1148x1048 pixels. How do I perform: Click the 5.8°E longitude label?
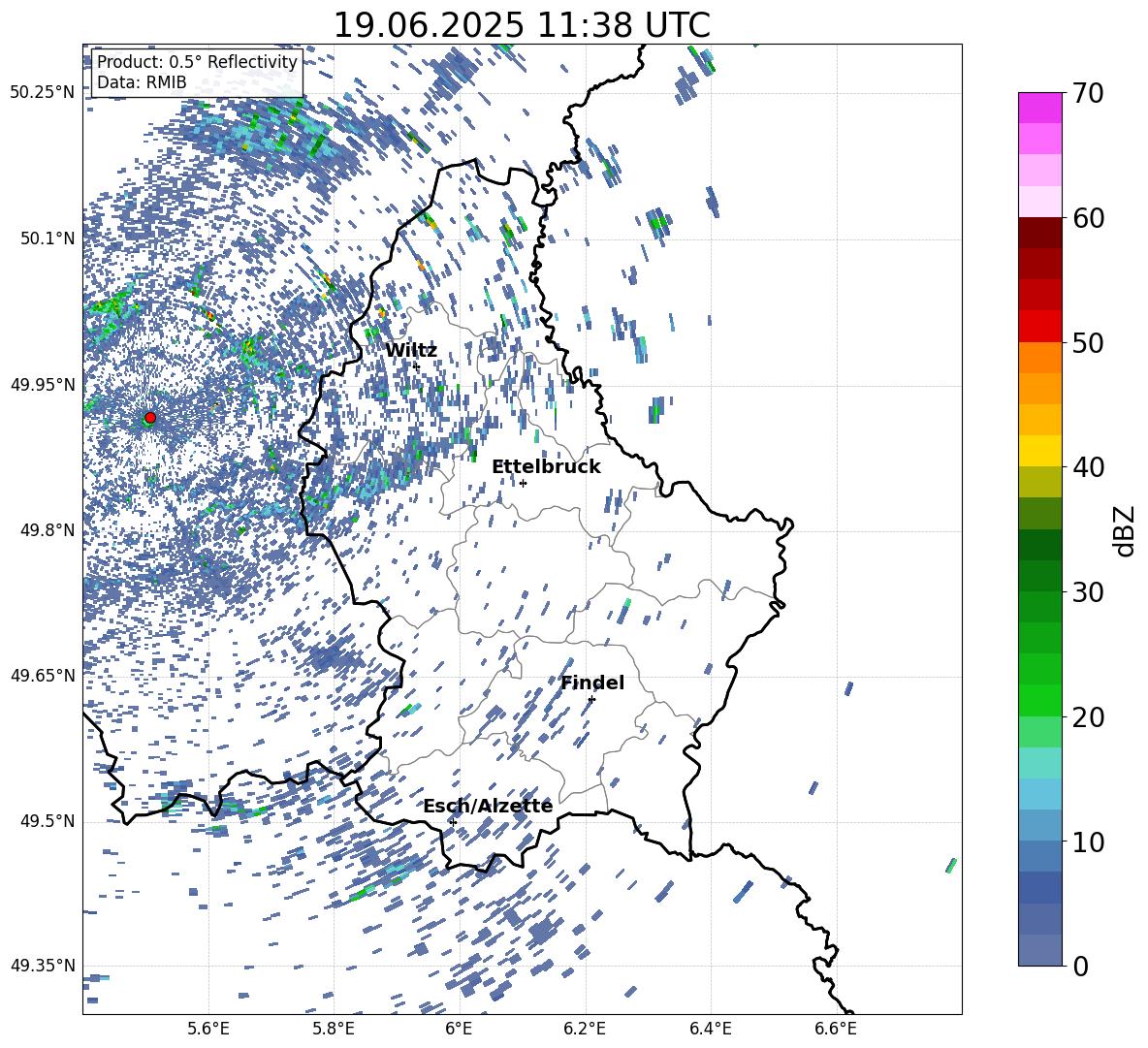pyautogui.click(x=334, y=1030)
